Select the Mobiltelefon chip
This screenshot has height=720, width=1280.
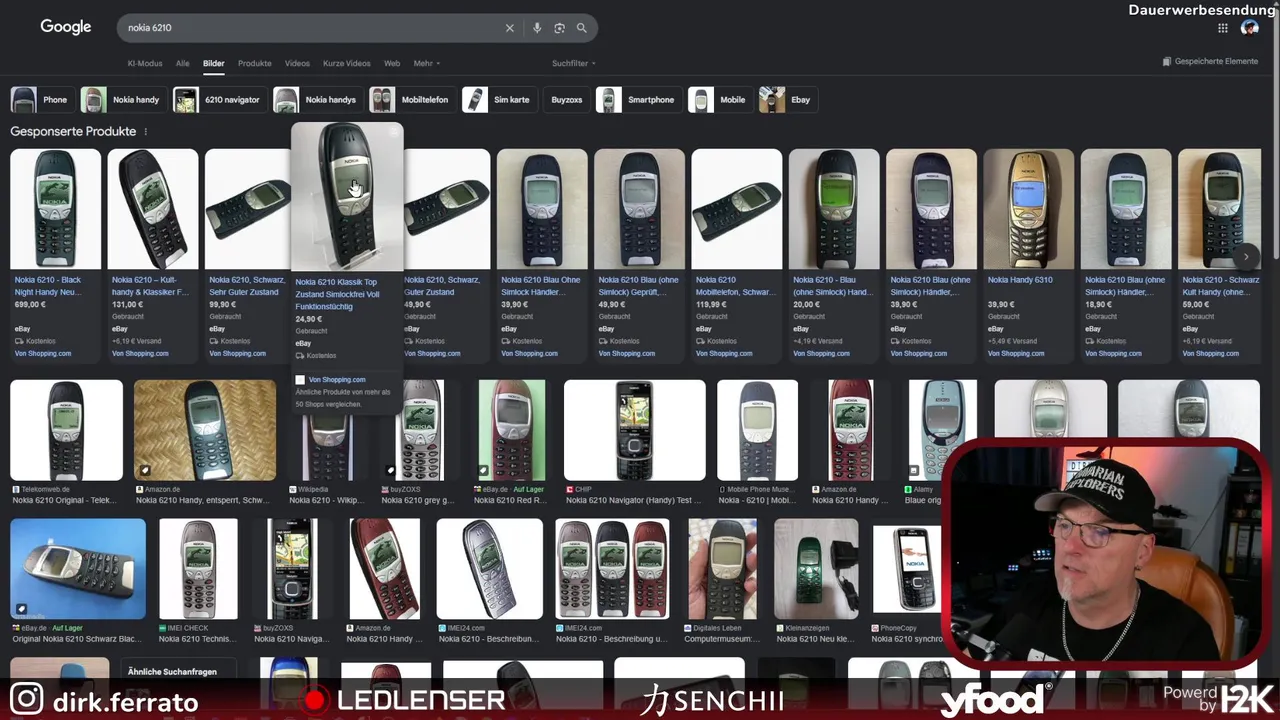tap(412, 100)
